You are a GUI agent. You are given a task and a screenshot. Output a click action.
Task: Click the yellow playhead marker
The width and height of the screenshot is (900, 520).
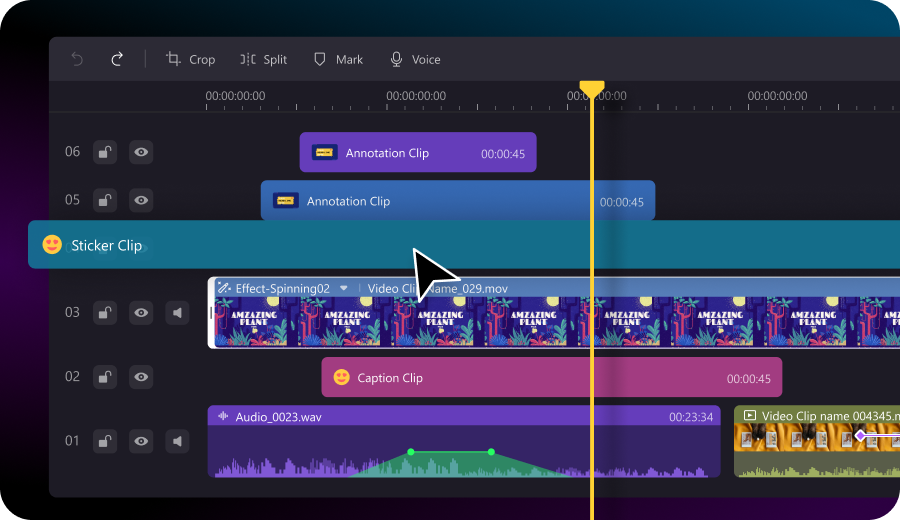coord(592,89)
